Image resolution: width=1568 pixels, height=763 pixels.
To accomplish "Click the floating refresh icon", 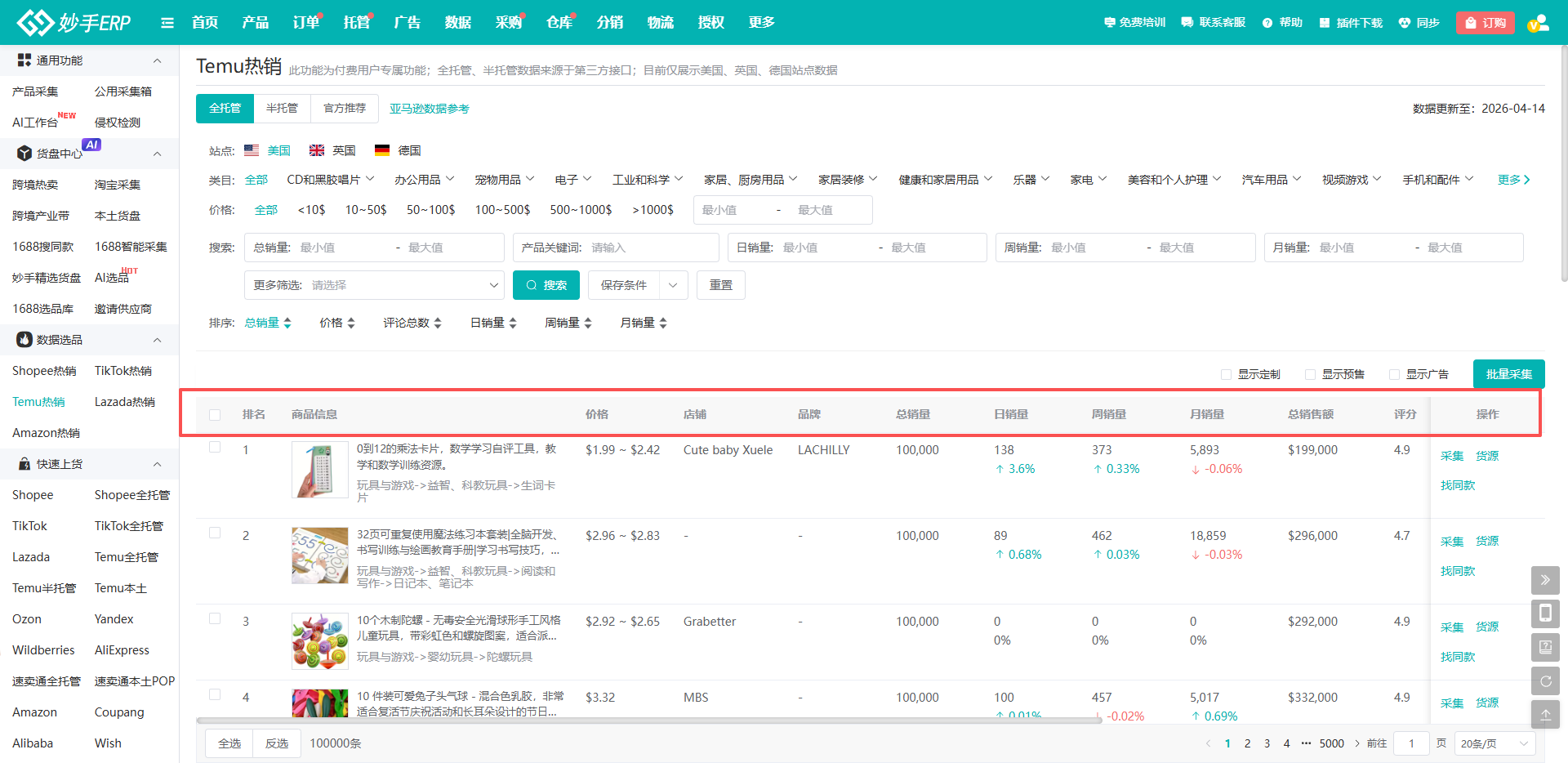I will click(x=1545, y=680).
